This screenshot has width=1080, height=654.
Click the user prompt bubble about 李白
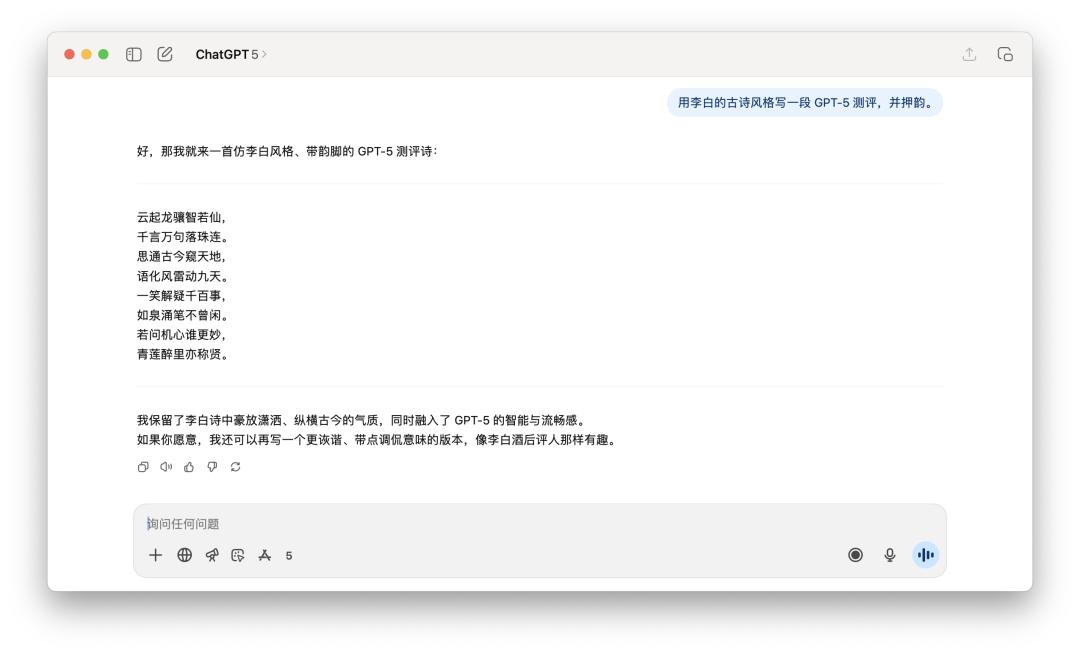pyautogui.click(x=804, y=103)
